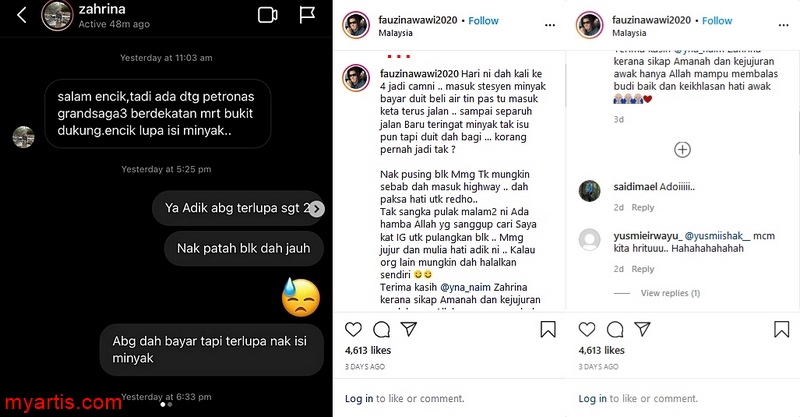Like the middle post with the heart icon
The height and width of the screenshot is (417, 800).
tap(353, 329)
